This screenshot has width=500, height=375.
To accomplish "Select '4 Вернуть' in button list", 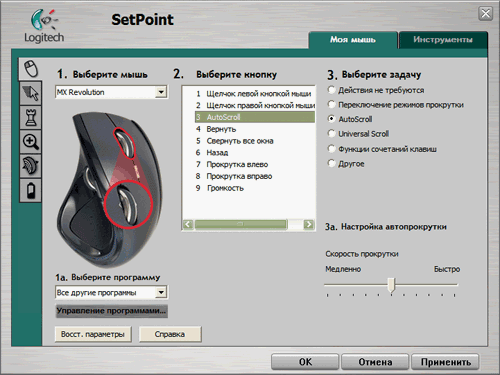I will tap(255, 129).
